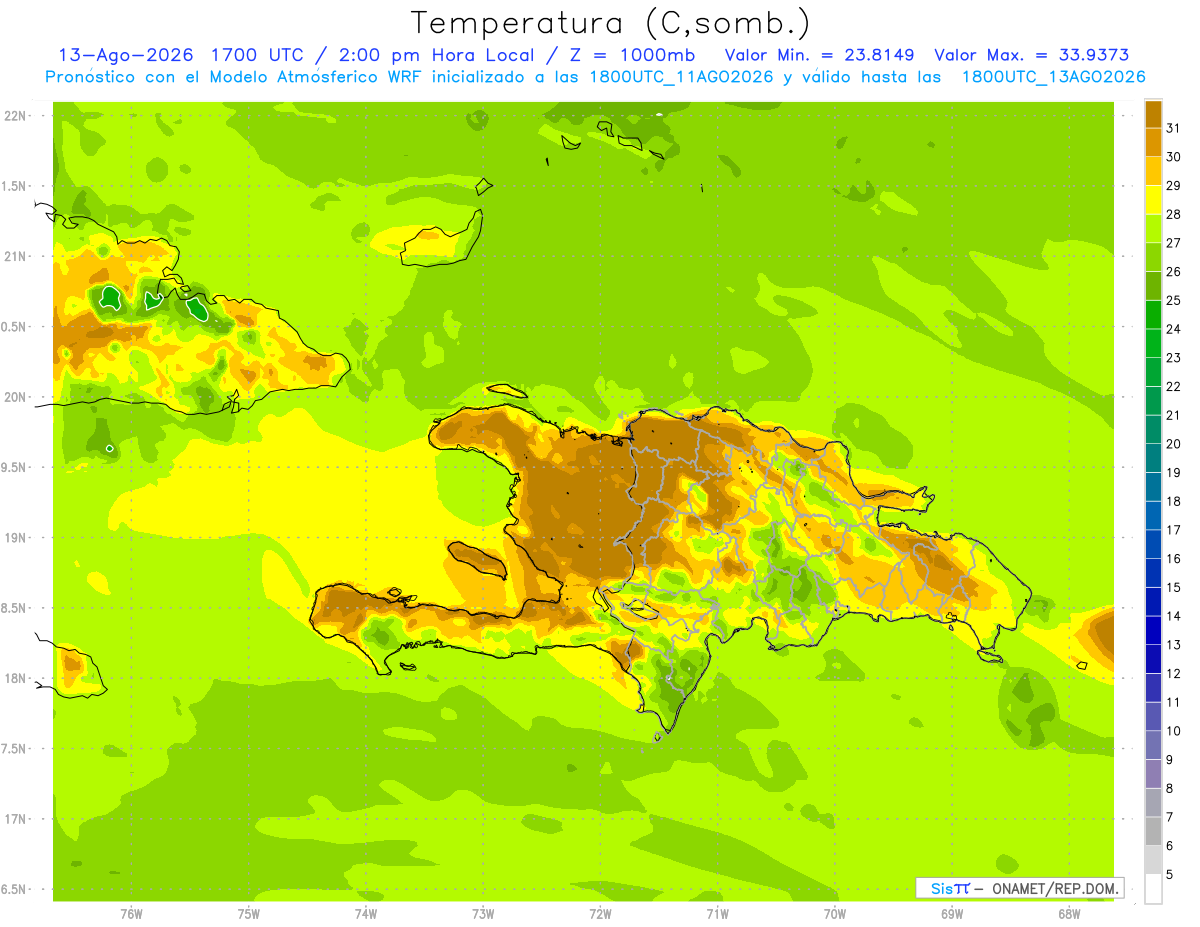Viewport: 1200px width, 927px height.
Task: Pick the orange swatch between 30 and 31
Action: [x=1153, y=142]
